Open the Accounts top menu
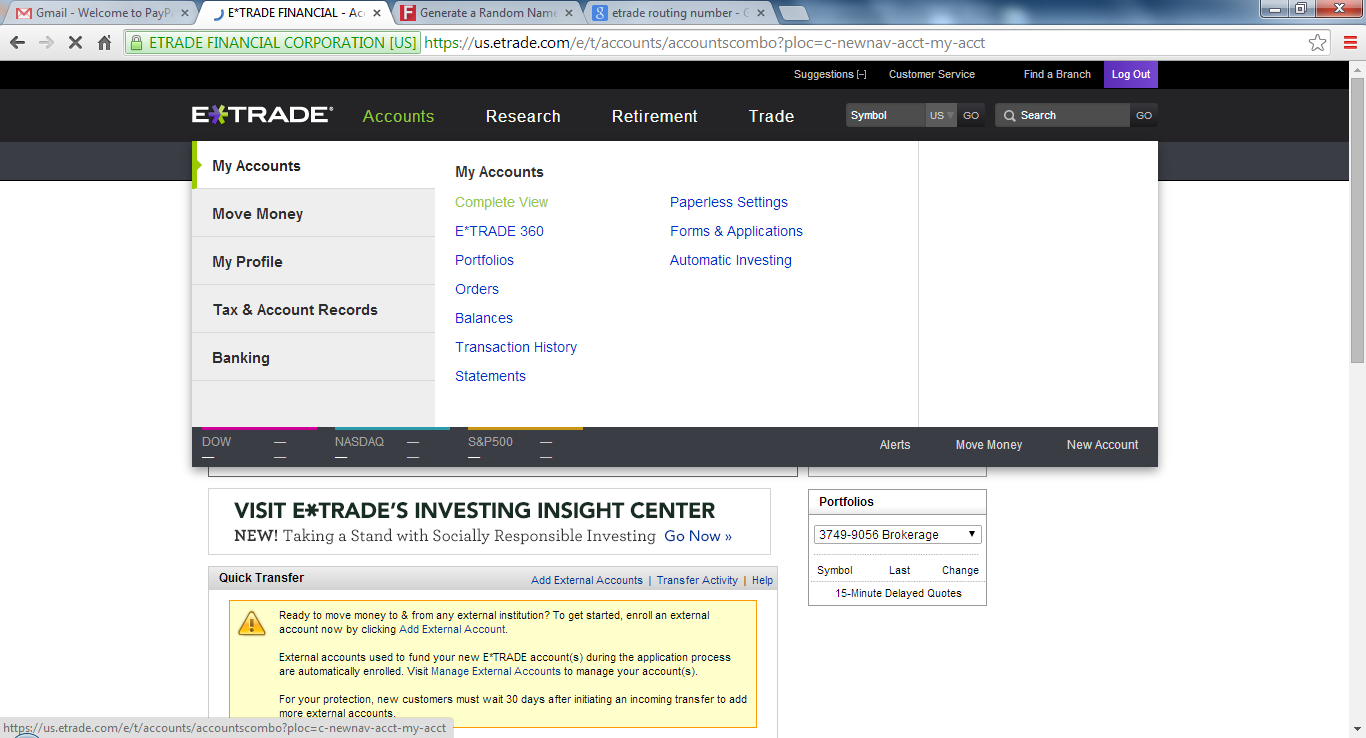The width and height of the screenshot is (1366, 738). click(x=398, y=116)
